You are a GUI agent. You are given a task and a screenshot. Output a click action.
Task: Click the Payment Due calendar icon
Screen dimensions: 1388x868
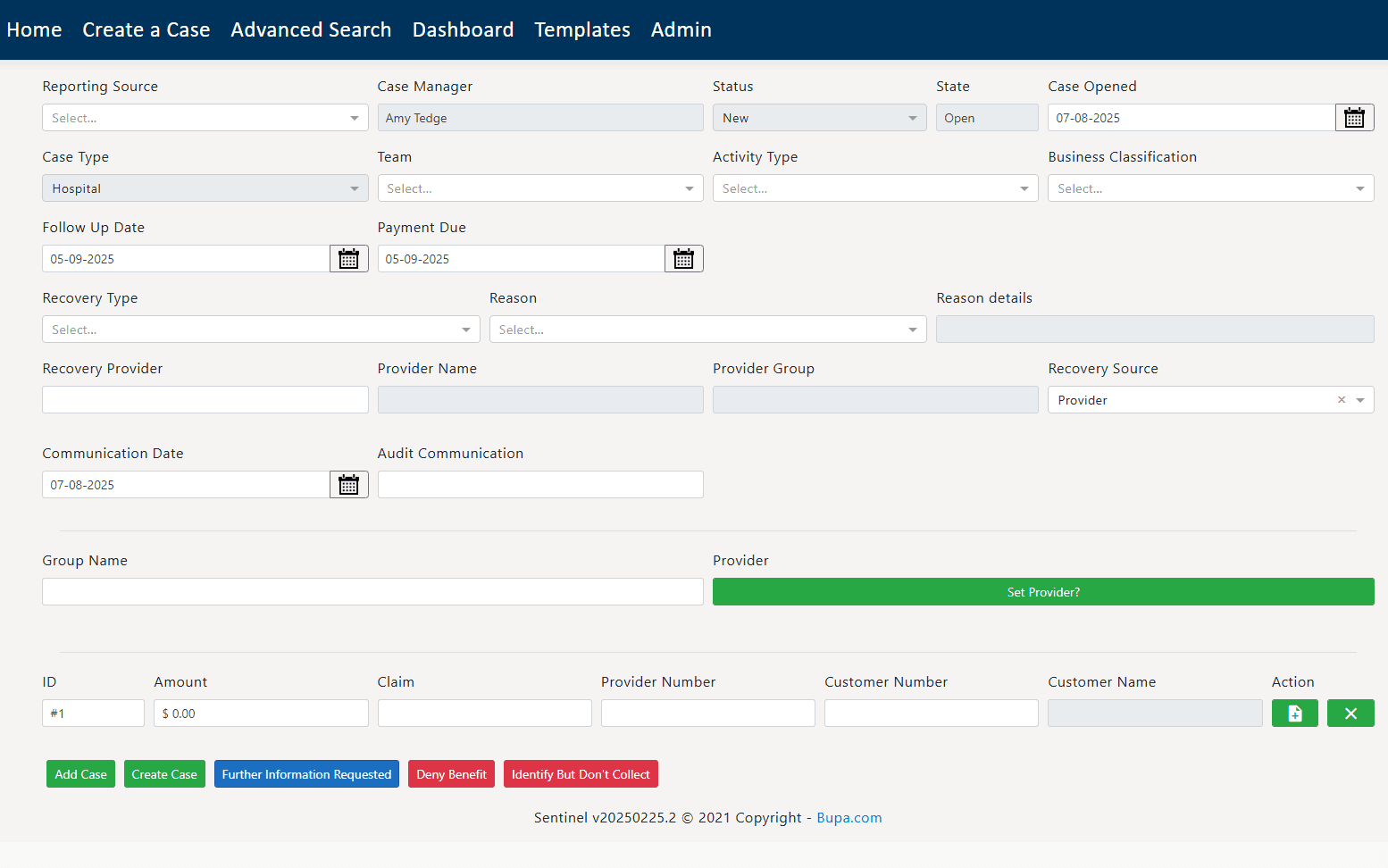(x=683, y=259)
